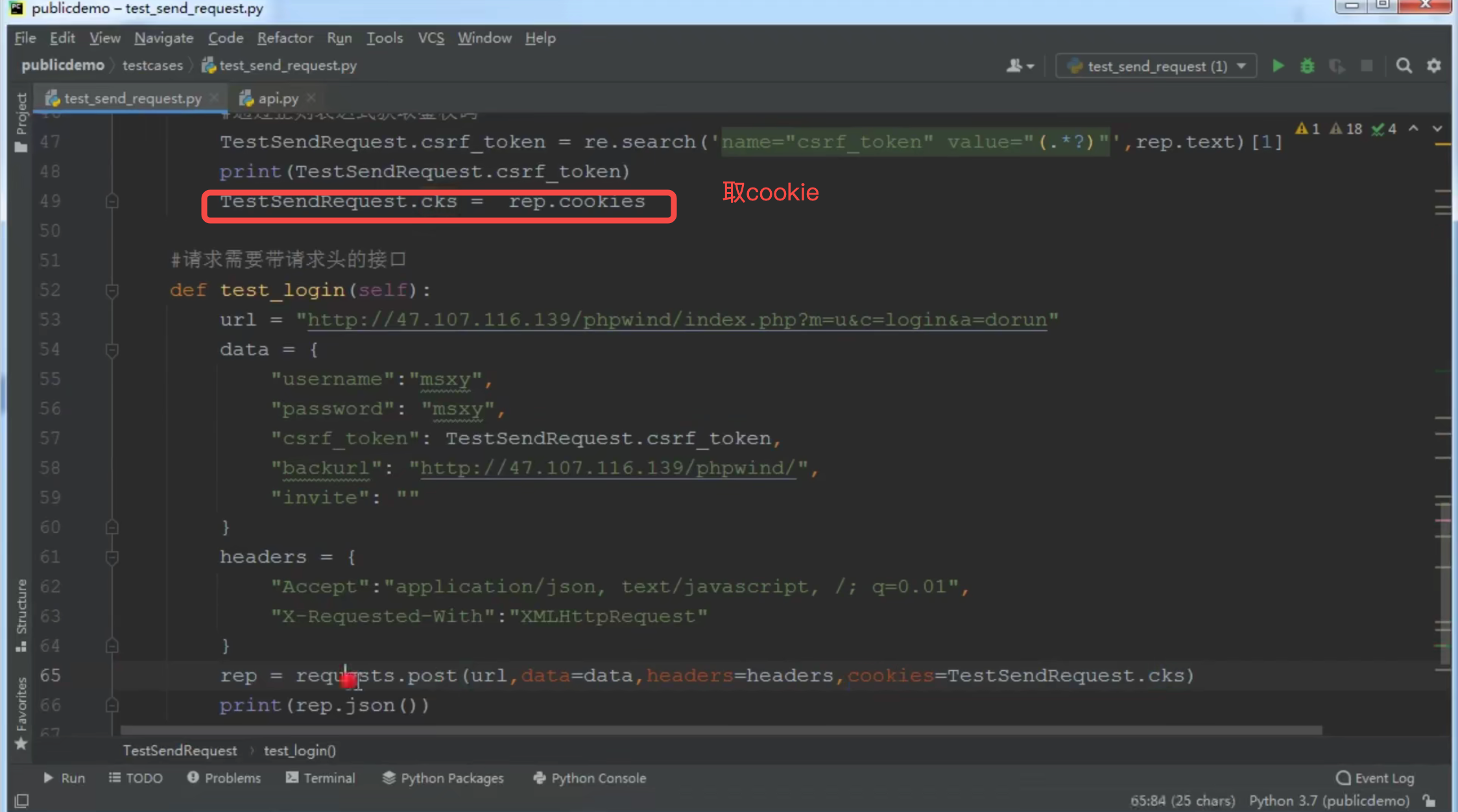1458x812 pixels.
Task: Open the Problems tool window
Action: coord(224,778)
